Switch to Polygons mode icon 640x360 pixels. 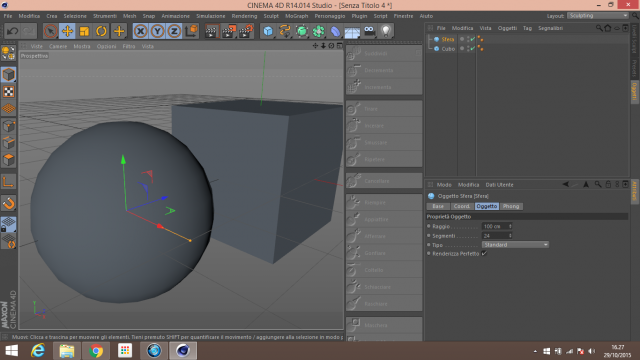(x=9, y=160)
